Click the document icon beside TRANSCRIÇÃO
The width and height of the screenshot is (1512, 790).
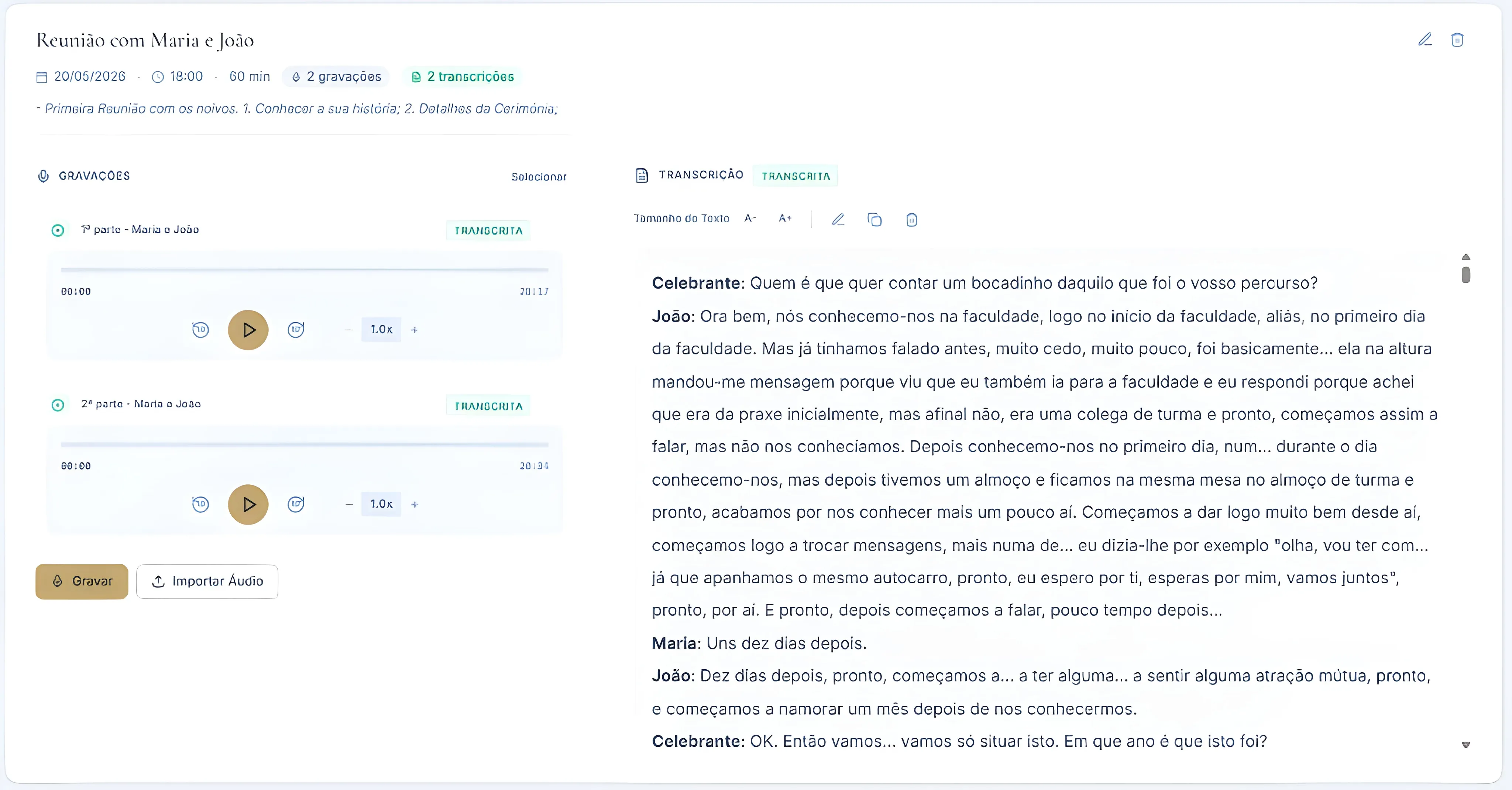coord(642,175)
